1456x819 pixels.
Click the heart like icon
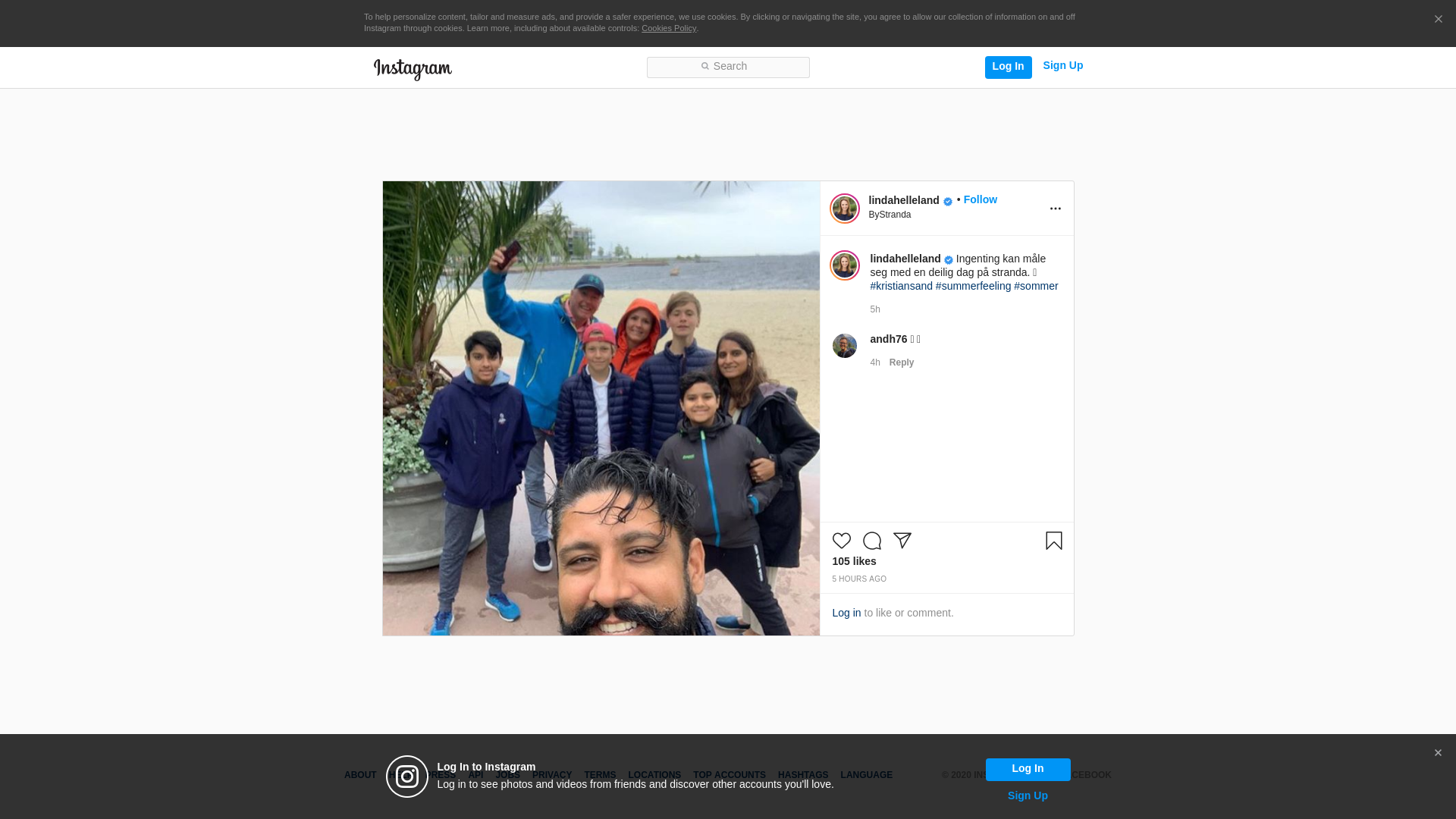pos(841,541)
